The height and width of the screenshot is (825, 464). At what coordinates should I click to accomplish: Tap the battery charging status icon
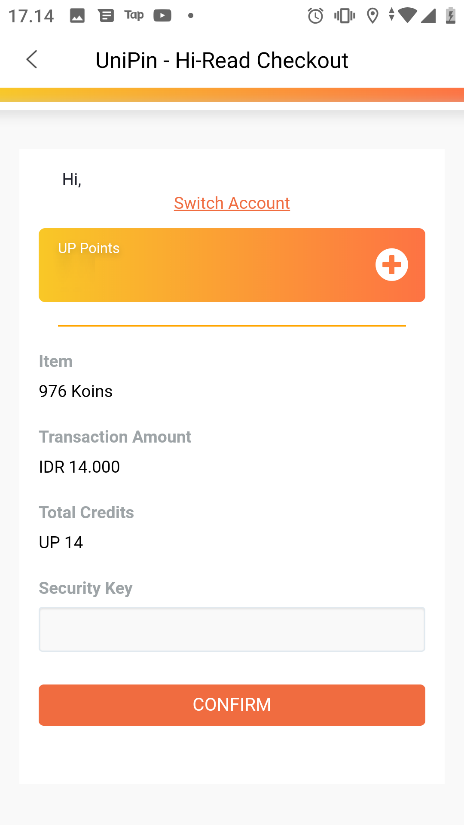(450, 15)
